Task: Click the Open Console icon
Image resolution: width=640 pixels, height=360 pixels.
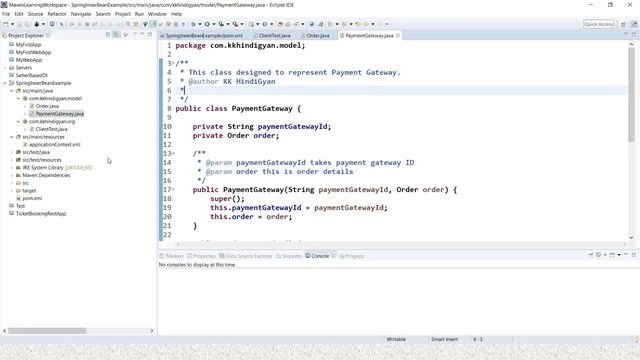Action: tap(612, 255)
